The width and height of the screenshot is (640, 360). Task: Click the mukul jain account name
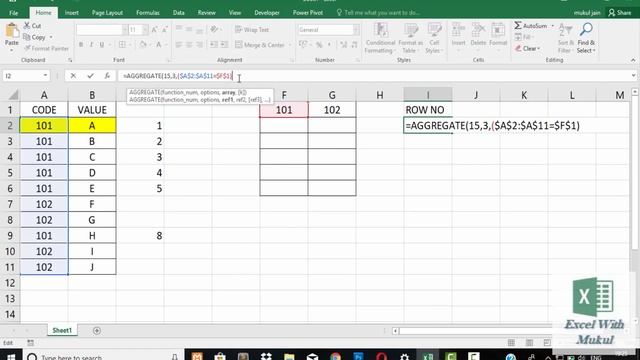click(587, 13)
